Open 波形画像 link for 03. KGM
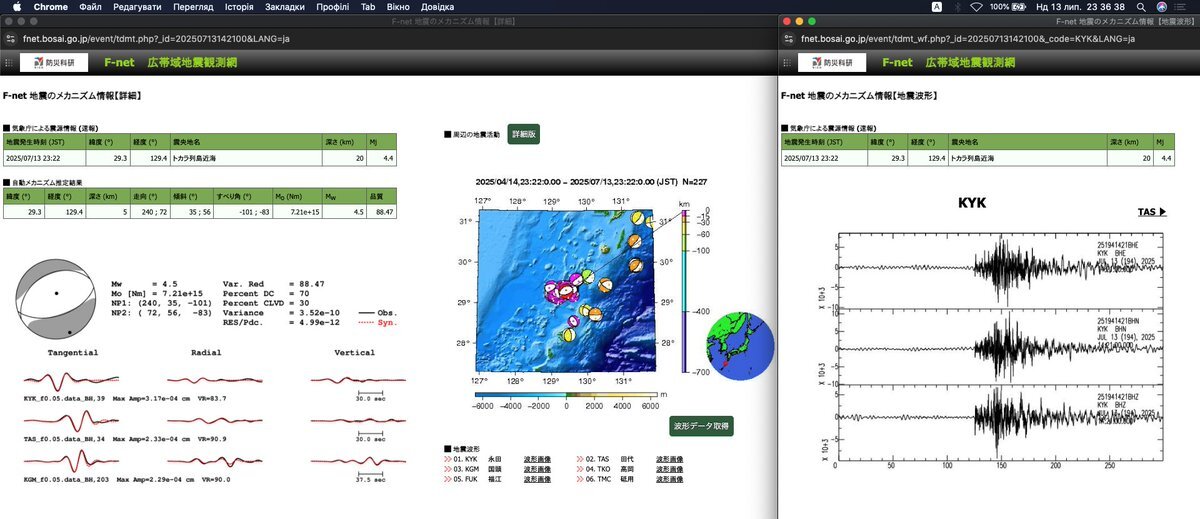 click(536, 468)
